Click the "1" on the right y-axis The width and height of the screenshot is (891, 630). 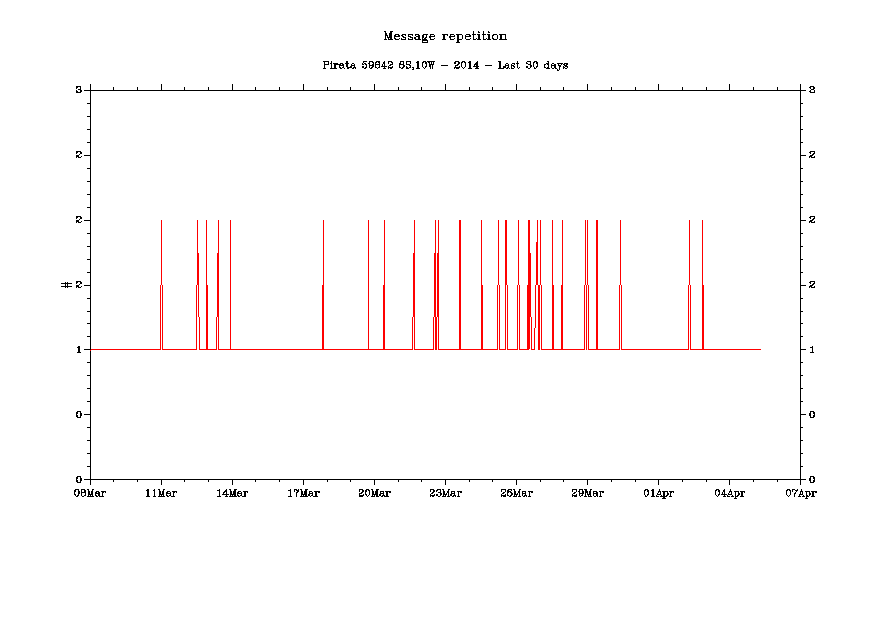tap(812, 350)
